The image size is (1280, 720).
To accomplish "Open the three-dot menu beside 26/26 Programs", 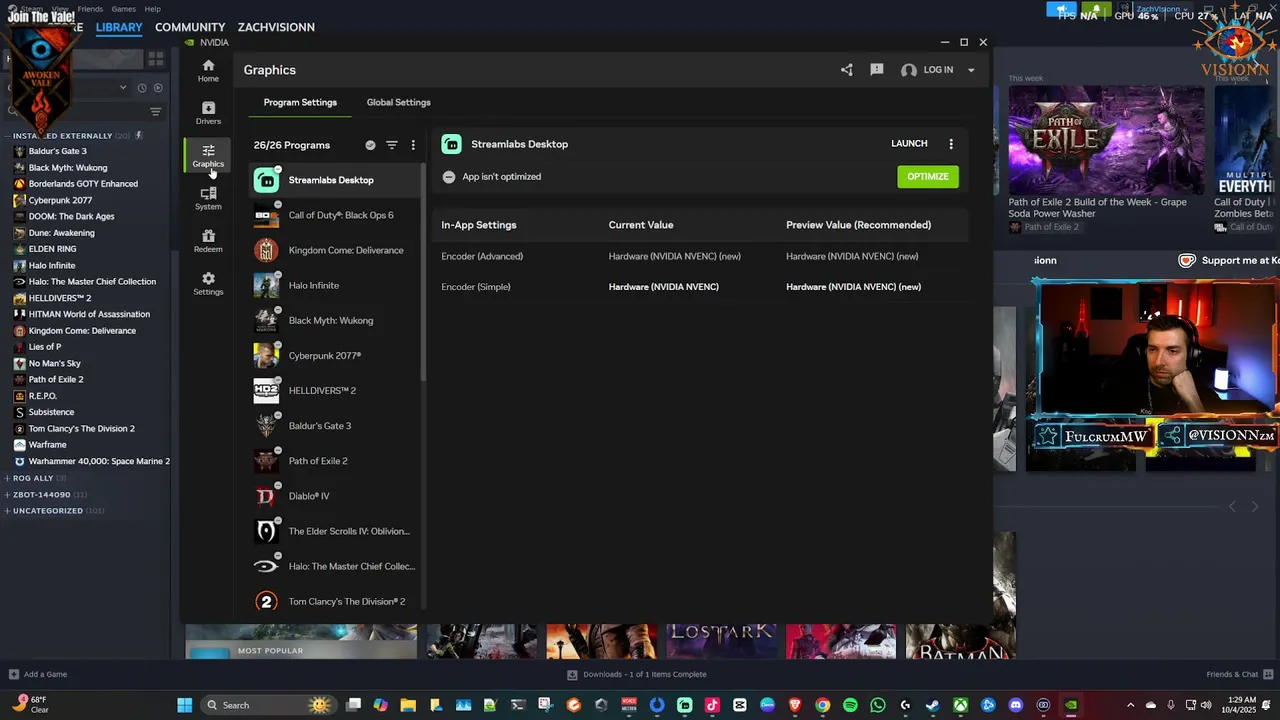I will click(x=413, y=145).
